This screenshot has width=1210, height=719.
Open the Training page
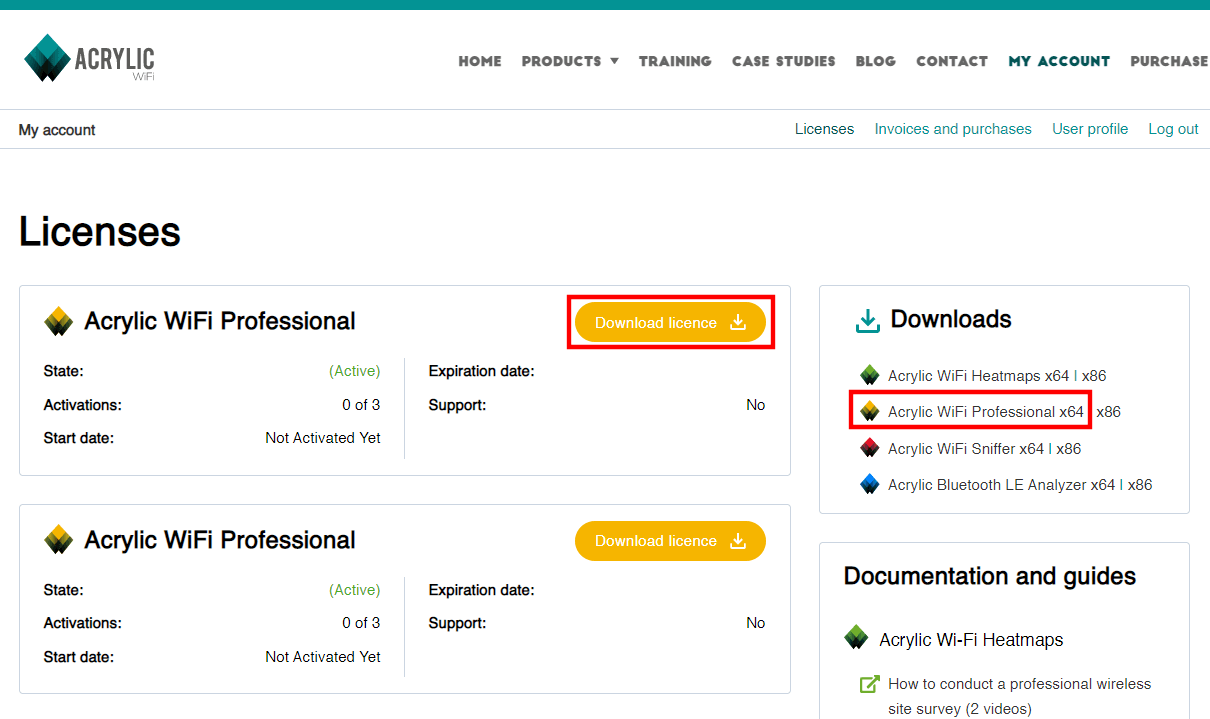pos(675,61)
